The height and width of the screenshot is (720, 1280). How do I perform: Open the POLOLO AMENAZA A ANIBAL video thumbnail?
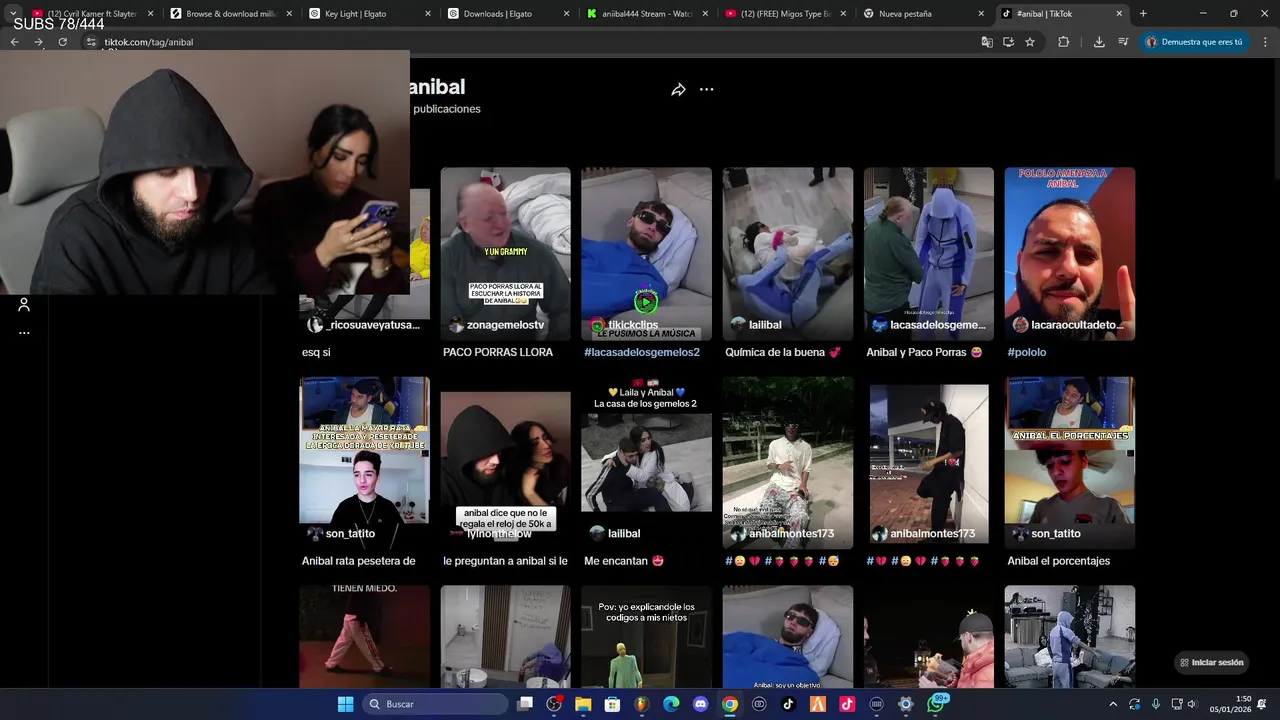point(1070,254)
